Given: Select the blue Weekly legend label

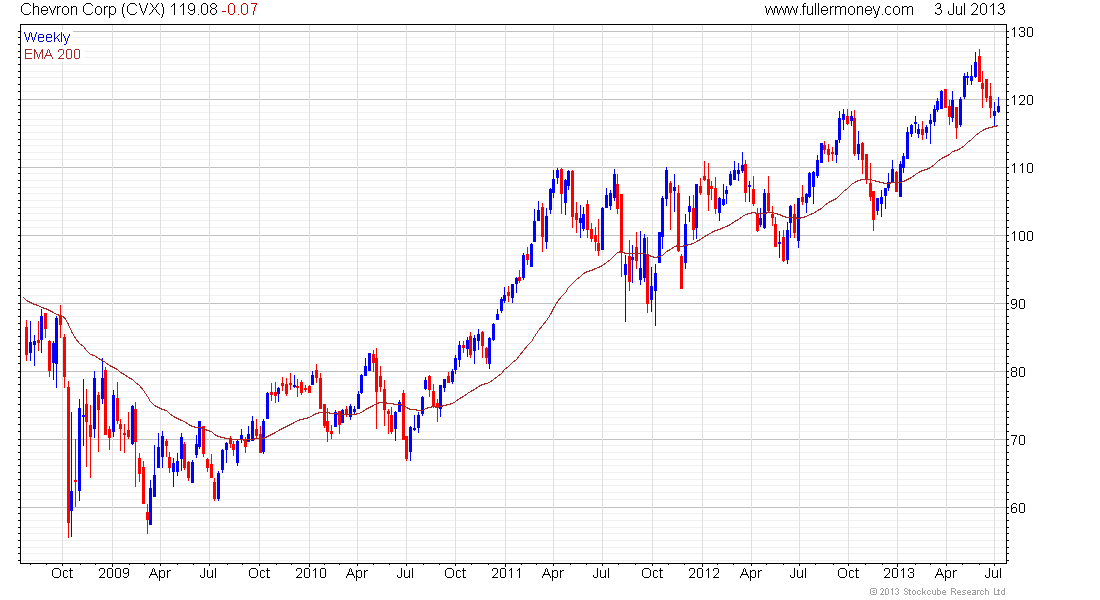Looking at the screenshot, I should [x=47, y=37].
